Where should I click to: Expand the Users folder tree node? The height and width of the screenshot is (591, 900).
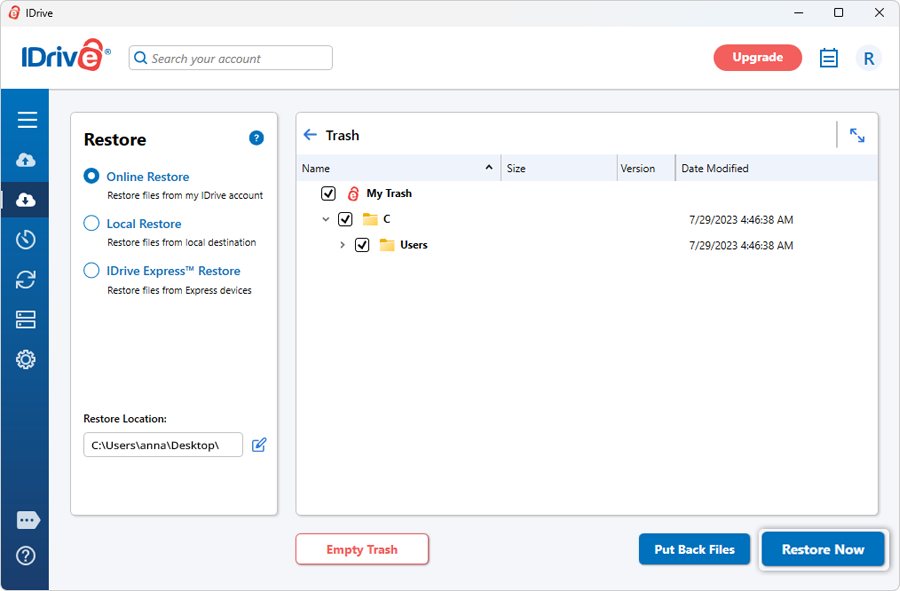point(342,245)
